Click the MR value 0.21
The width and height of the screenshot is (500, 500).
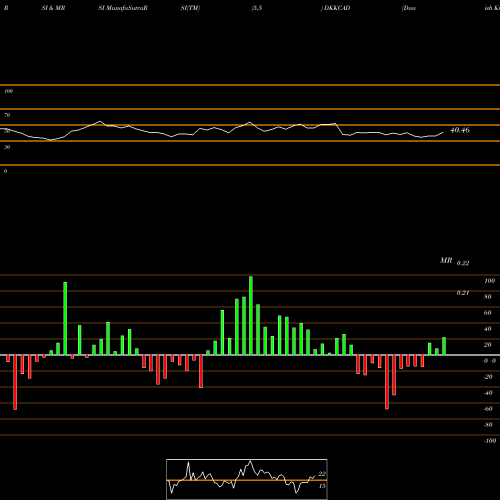coord(463,293)
